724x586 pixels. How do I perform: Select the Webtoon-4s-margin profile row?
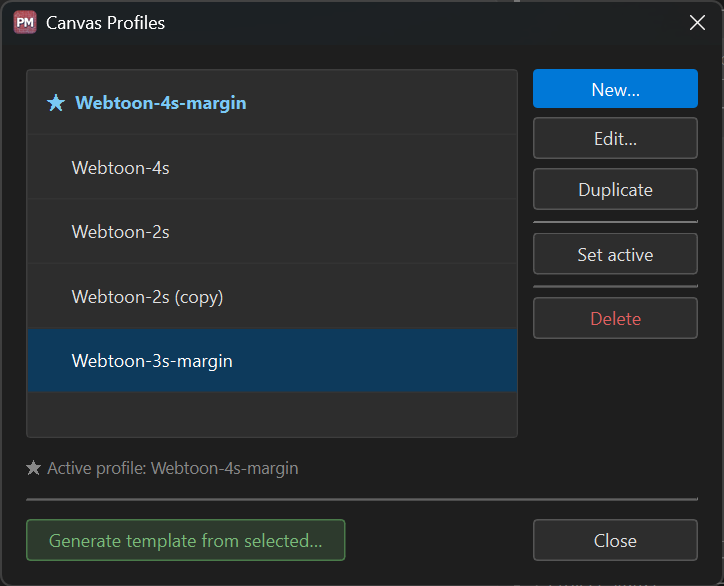(x=272, y=103)
